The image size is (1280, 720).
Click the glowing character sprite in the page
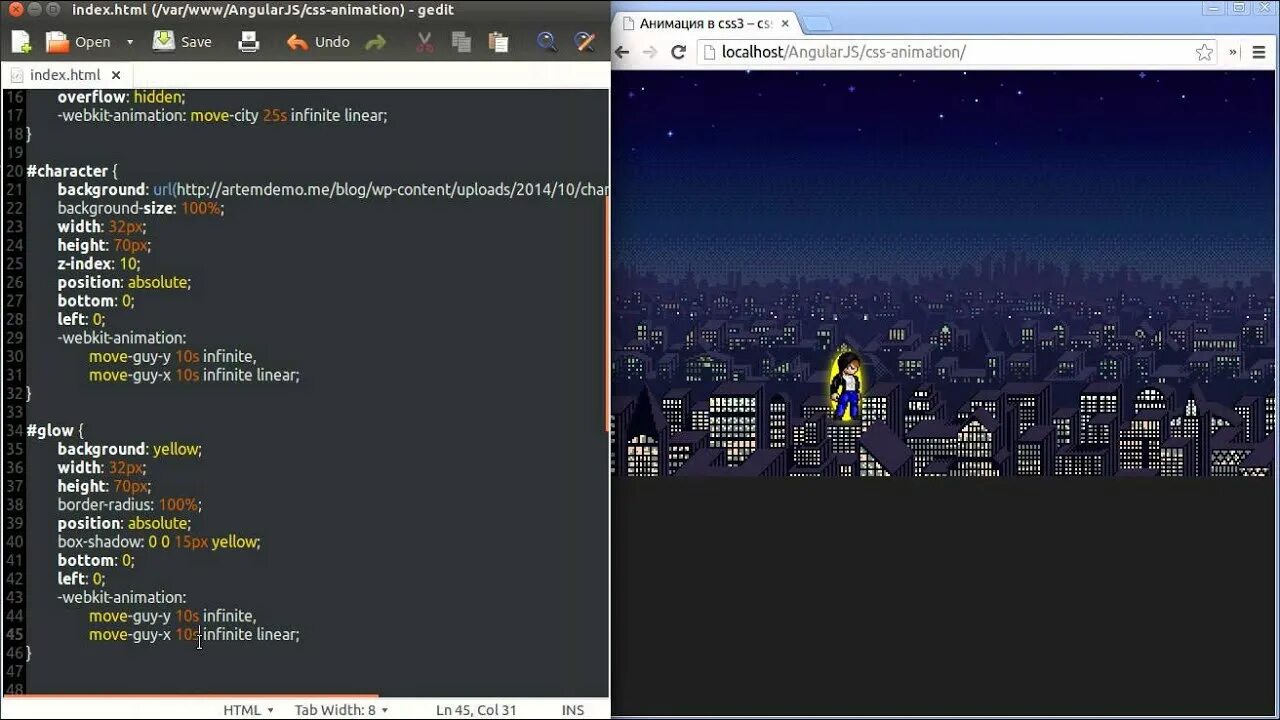(847, 385)
